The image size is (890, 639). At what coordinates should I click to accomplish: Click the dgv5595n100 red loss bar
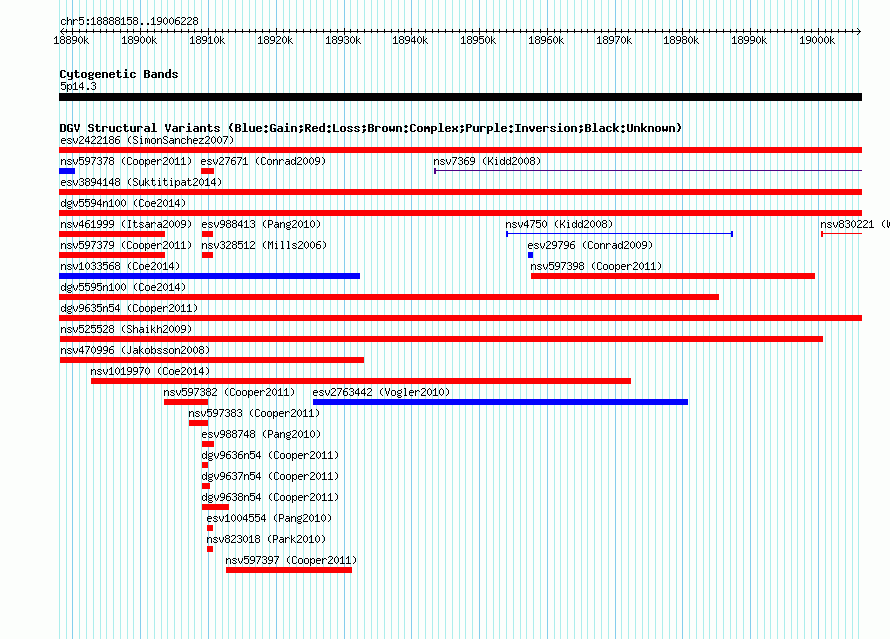coord(389,297)
